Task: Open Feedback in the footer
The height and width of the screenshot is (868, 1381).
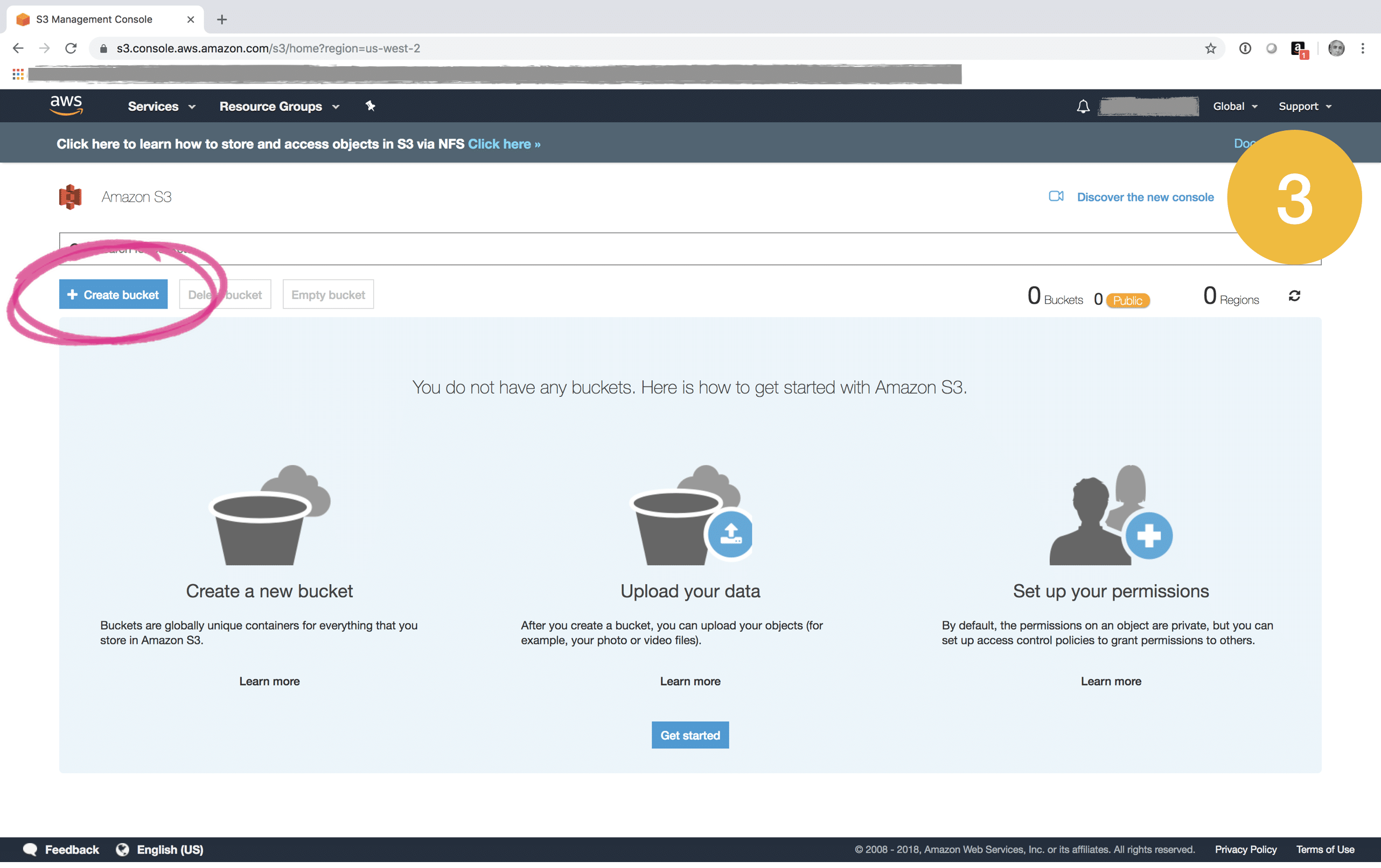Action: (x=72, y=850)
